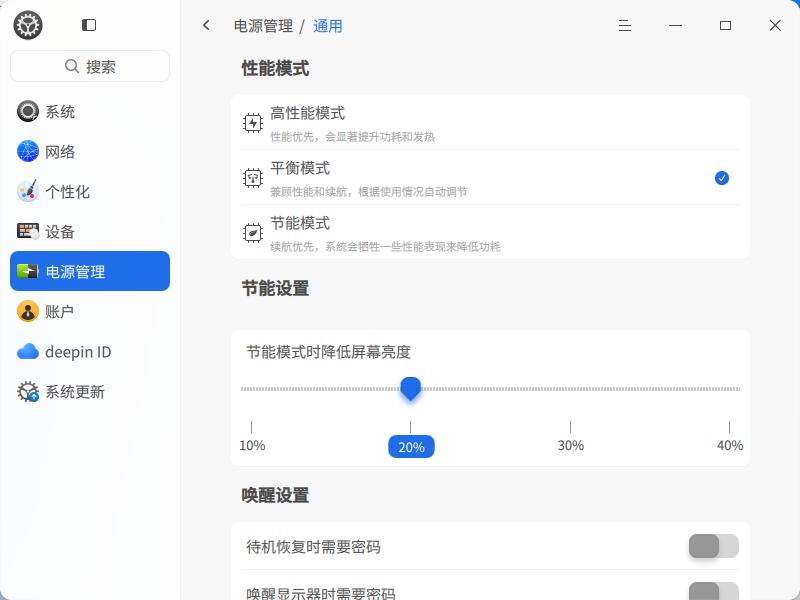800x600 pixels.
Task: Click the 平衡模式 blue checkmark
Action: (x=721, y=178)
